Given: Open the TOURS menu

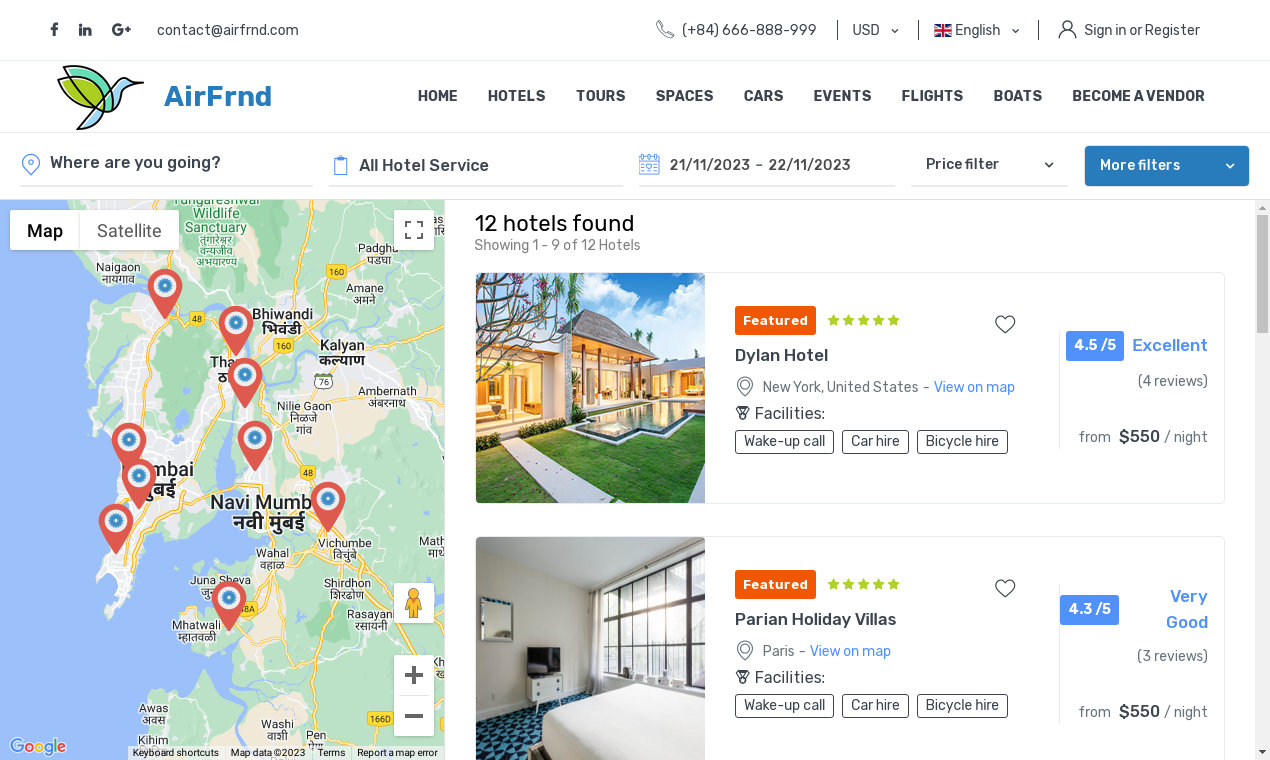Looking at the screenshot, I should point(601,96).
